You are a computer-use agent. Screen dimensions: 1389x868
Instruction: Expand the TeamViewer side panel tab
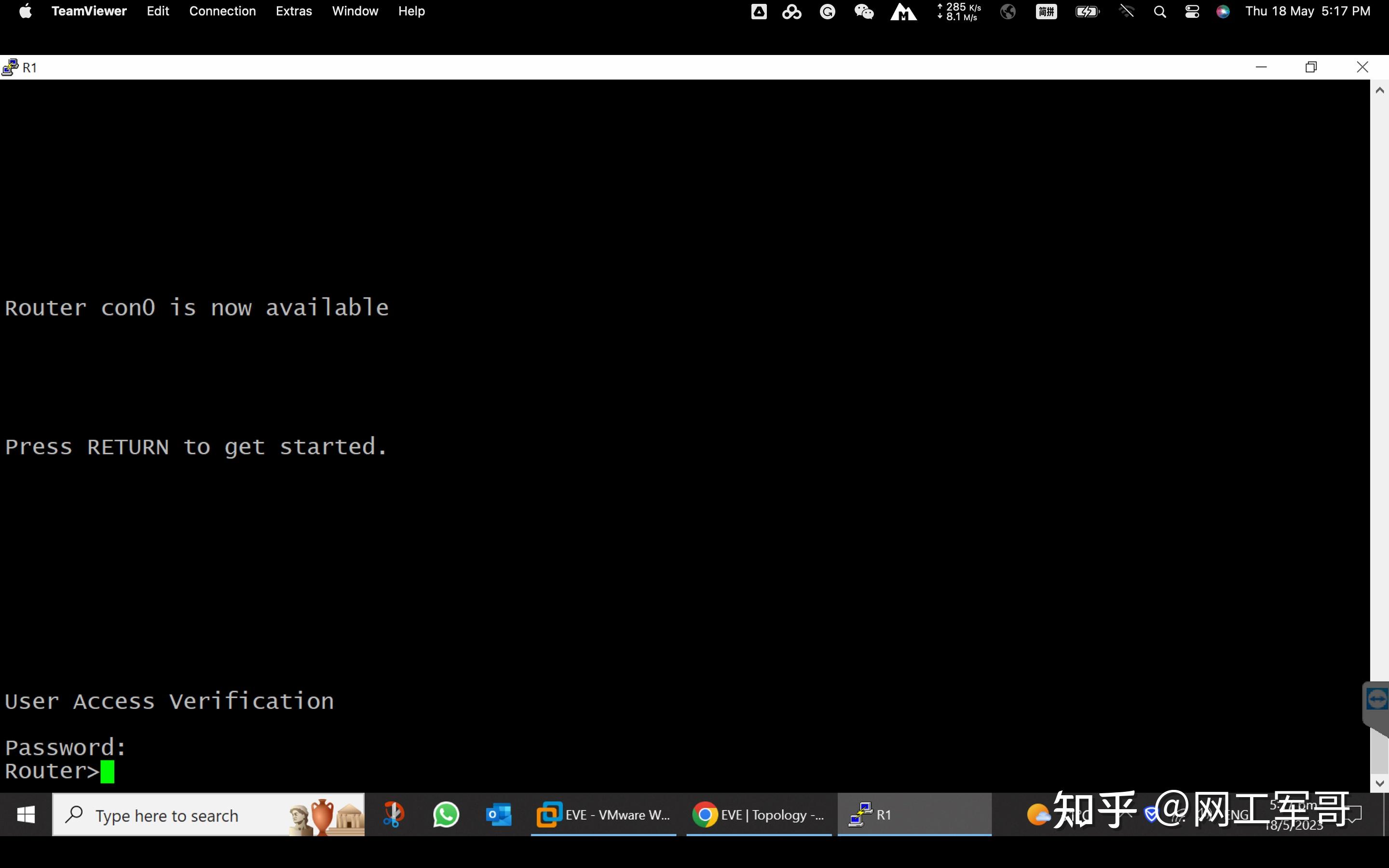1377,699
